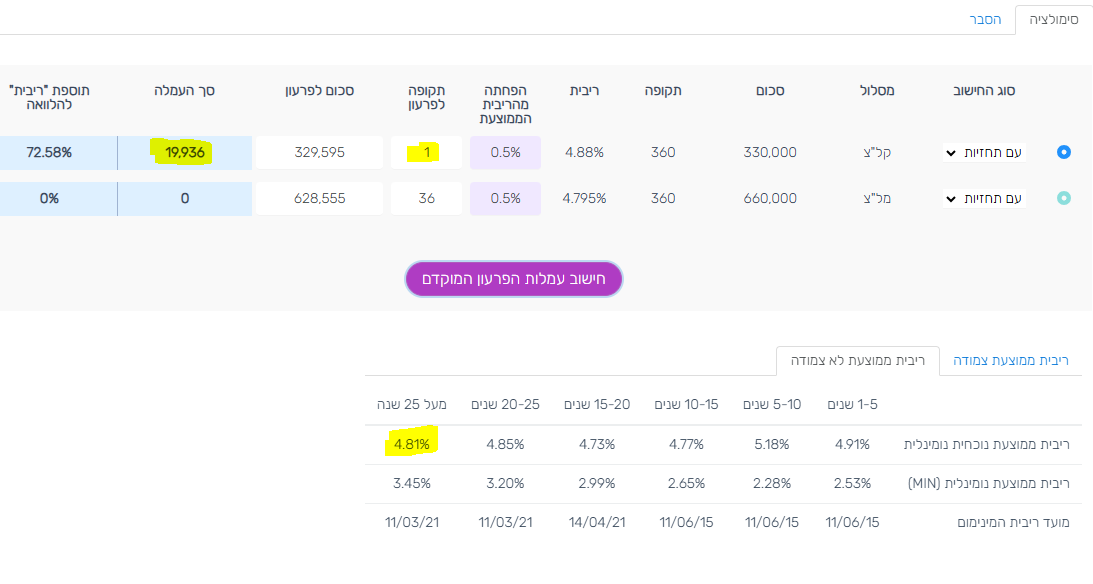Click the 4.795% interest rate value
The image size is (1093, 584).
point(584,199)
